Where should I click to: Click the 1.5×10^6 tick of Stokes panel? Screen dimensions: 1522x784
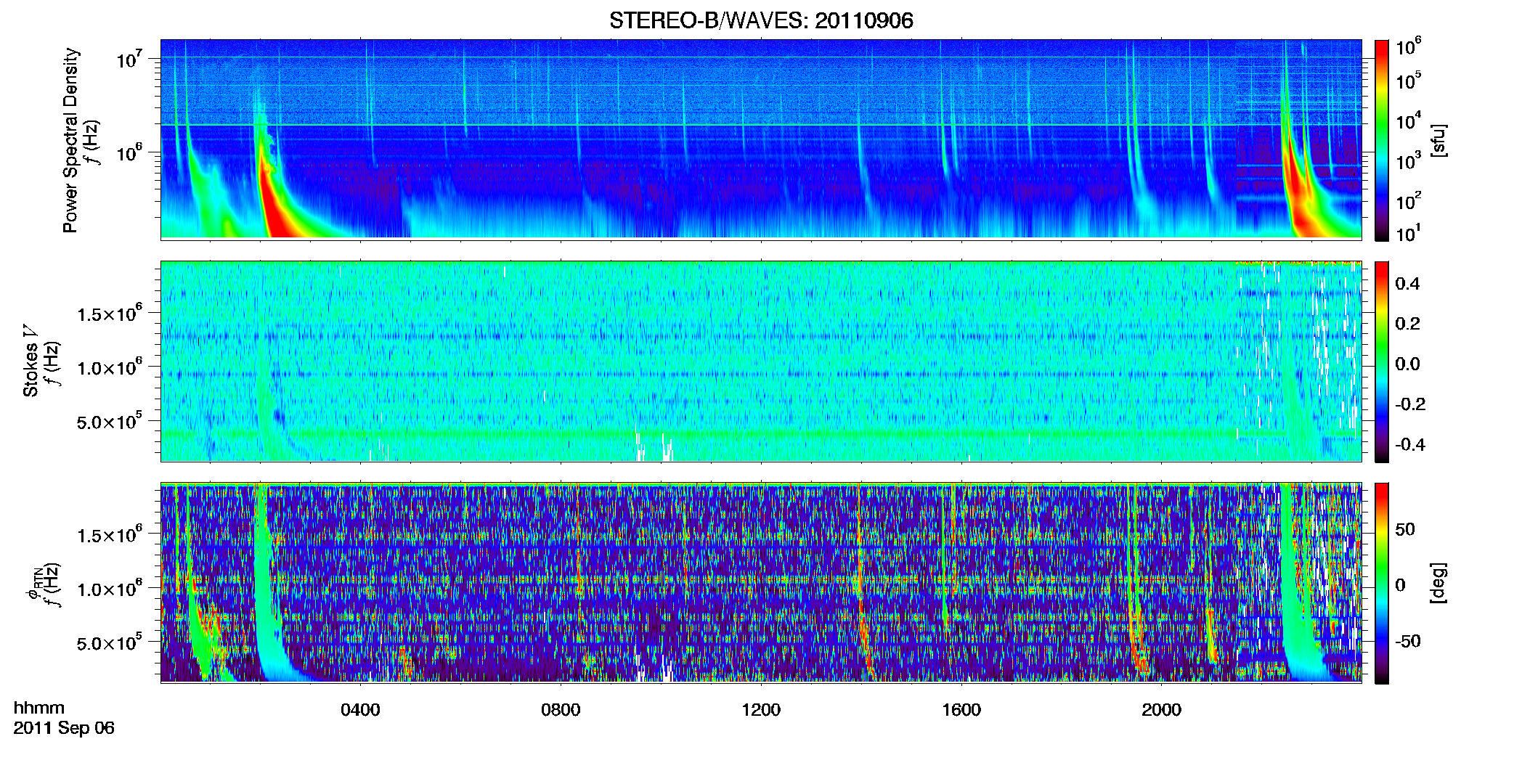pyautogui.click(x=110, y=314)
